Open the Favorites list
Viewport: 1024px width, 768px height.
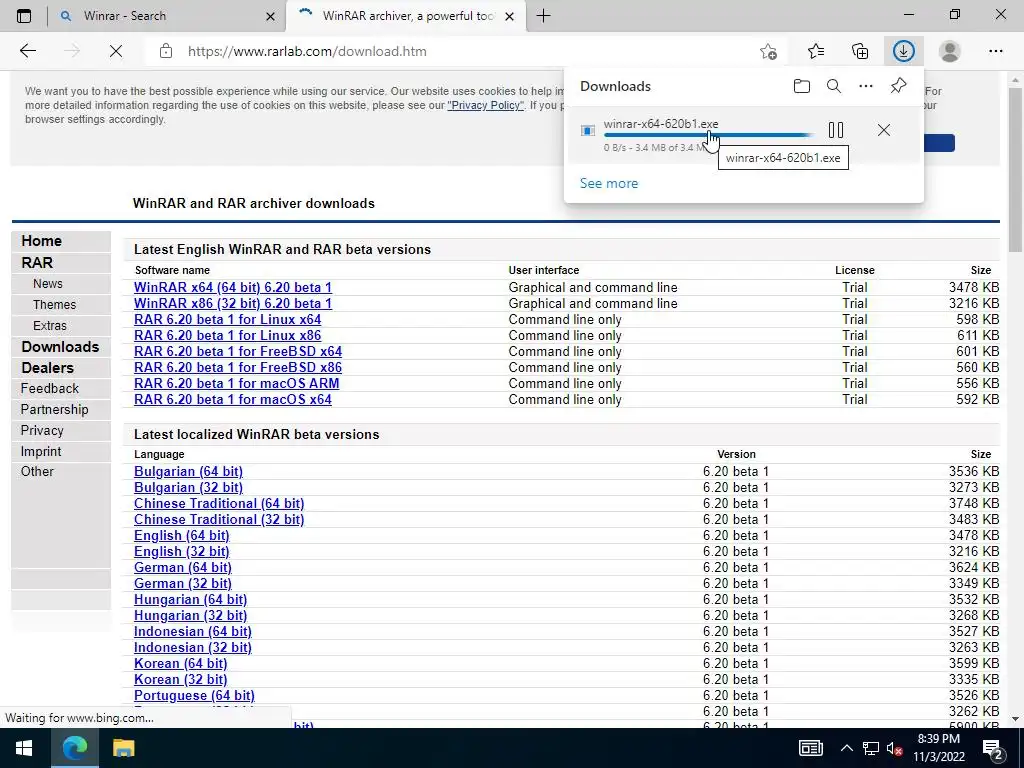[x=815, y=51]
